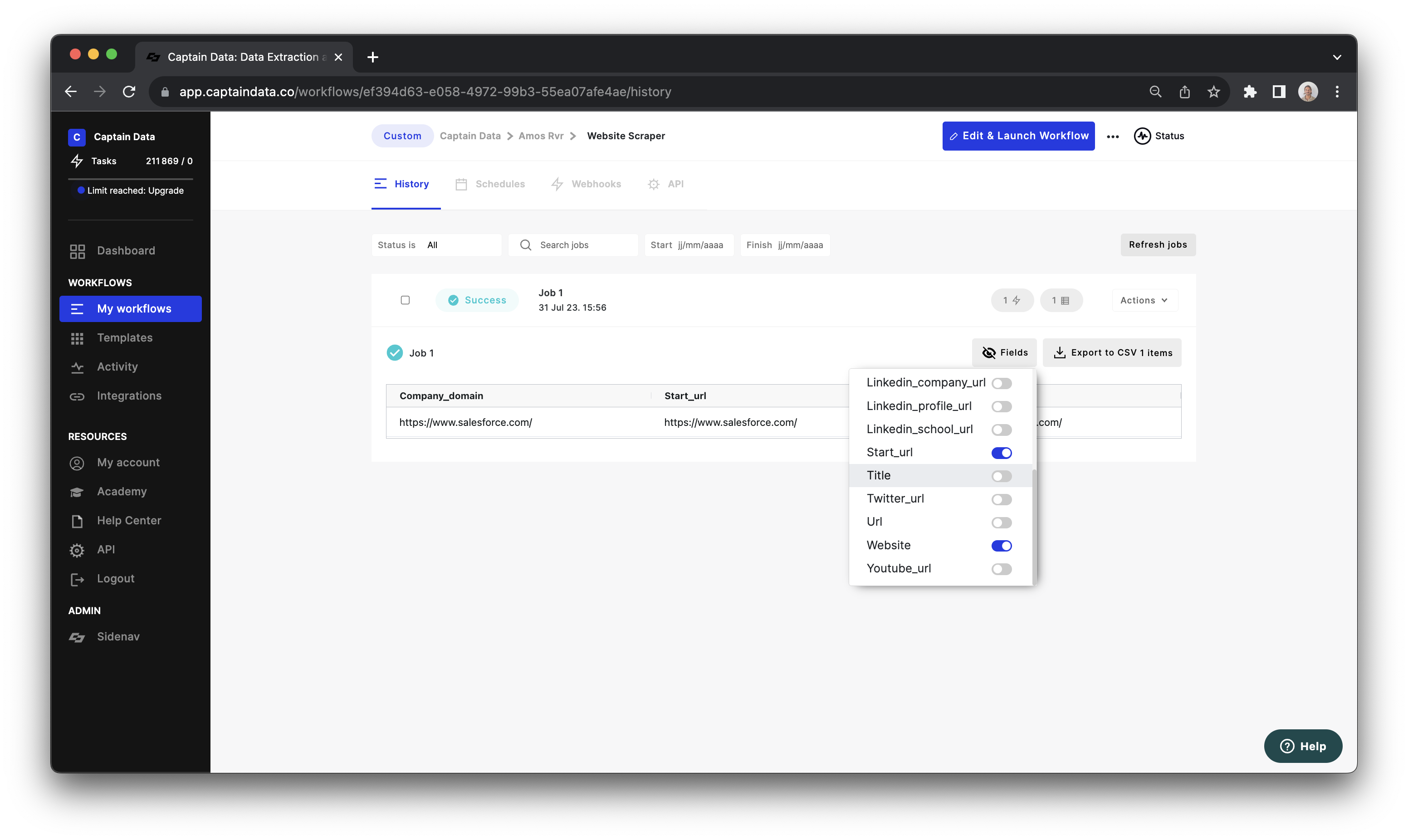Click the Start date input field
Image resolution: width=1408 pixels, height=840 pixels.
tap(689, 245)
